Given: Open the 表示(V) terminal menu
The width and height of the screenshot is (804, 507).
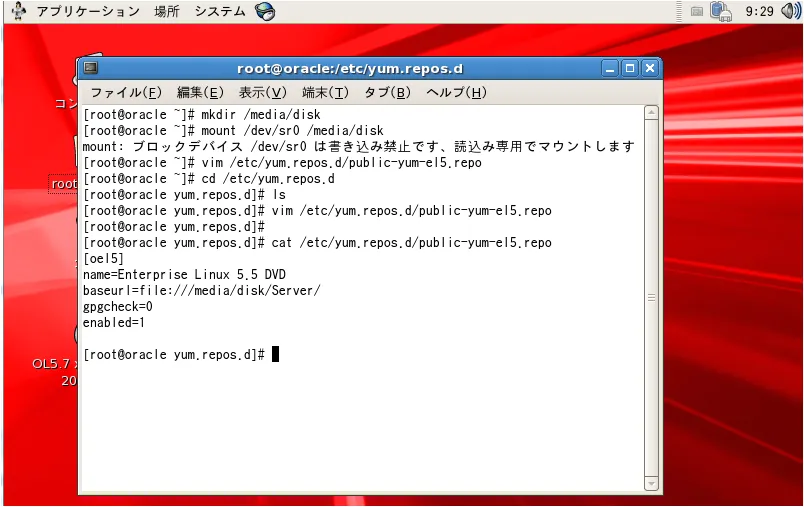Looking at the screenshot, I should (263, 92).
